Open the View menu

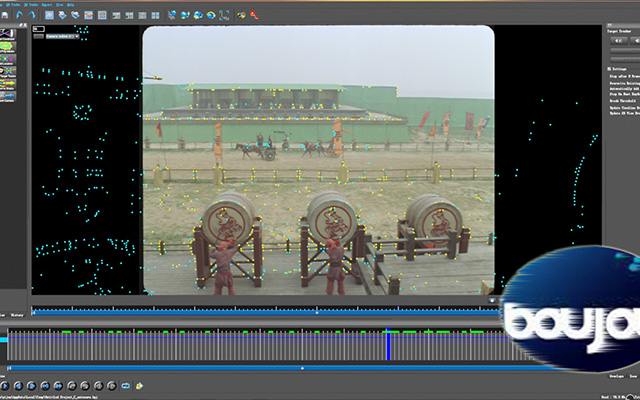pyautogui.click(x=60, y=5)
